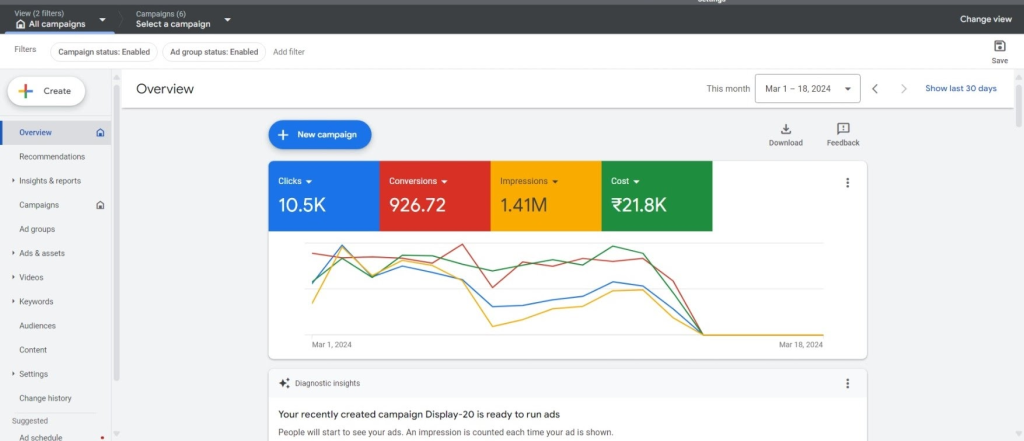Screen dimensions: 1024x441
Task: Expand Ads & assets section
Action: tap(13, 253)
